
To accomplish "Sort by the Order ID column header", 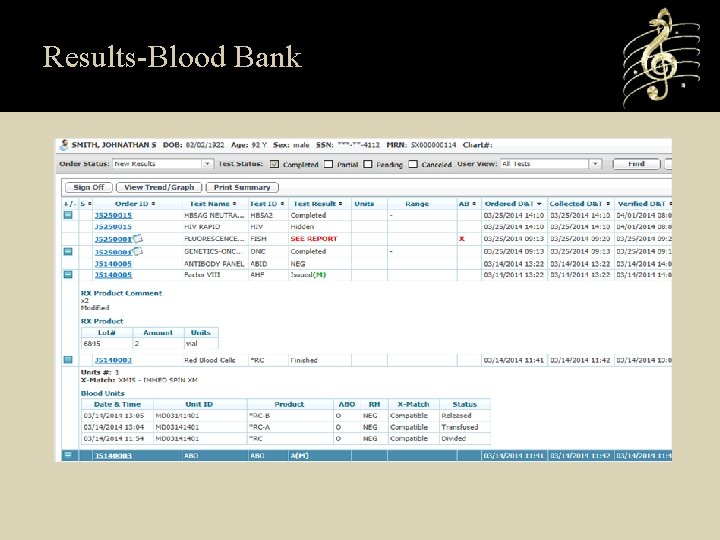I will pyautogui.click(x=135, y=203).
